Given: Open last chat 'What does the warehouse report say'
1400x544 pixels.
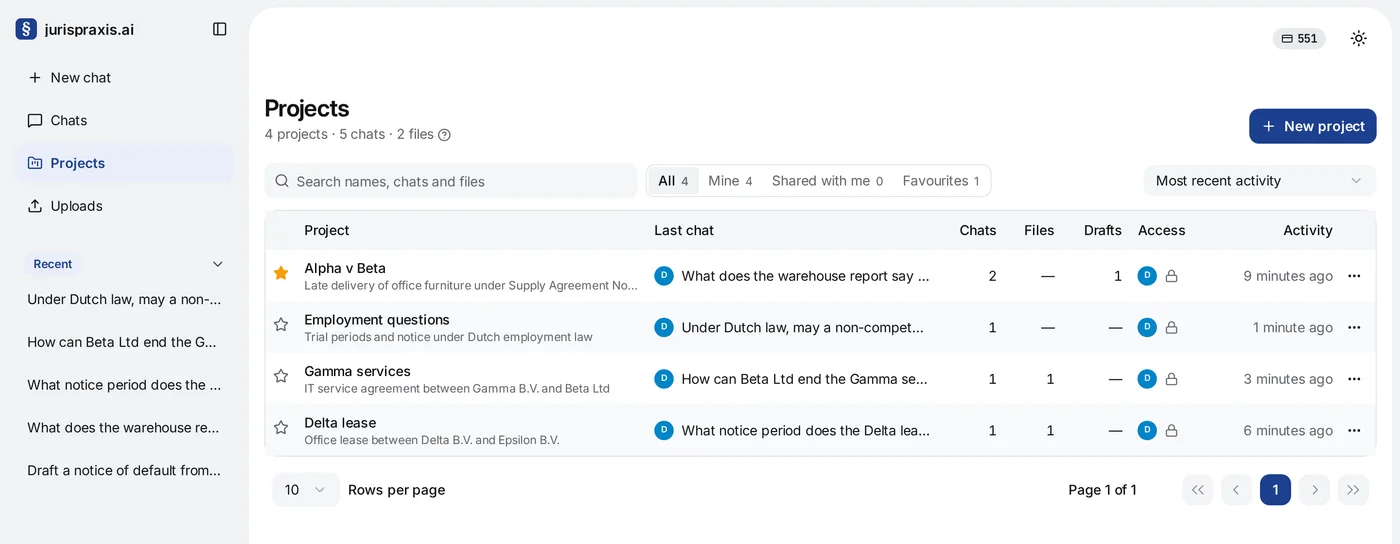Looking at the screenshot, I should (805, 276).
